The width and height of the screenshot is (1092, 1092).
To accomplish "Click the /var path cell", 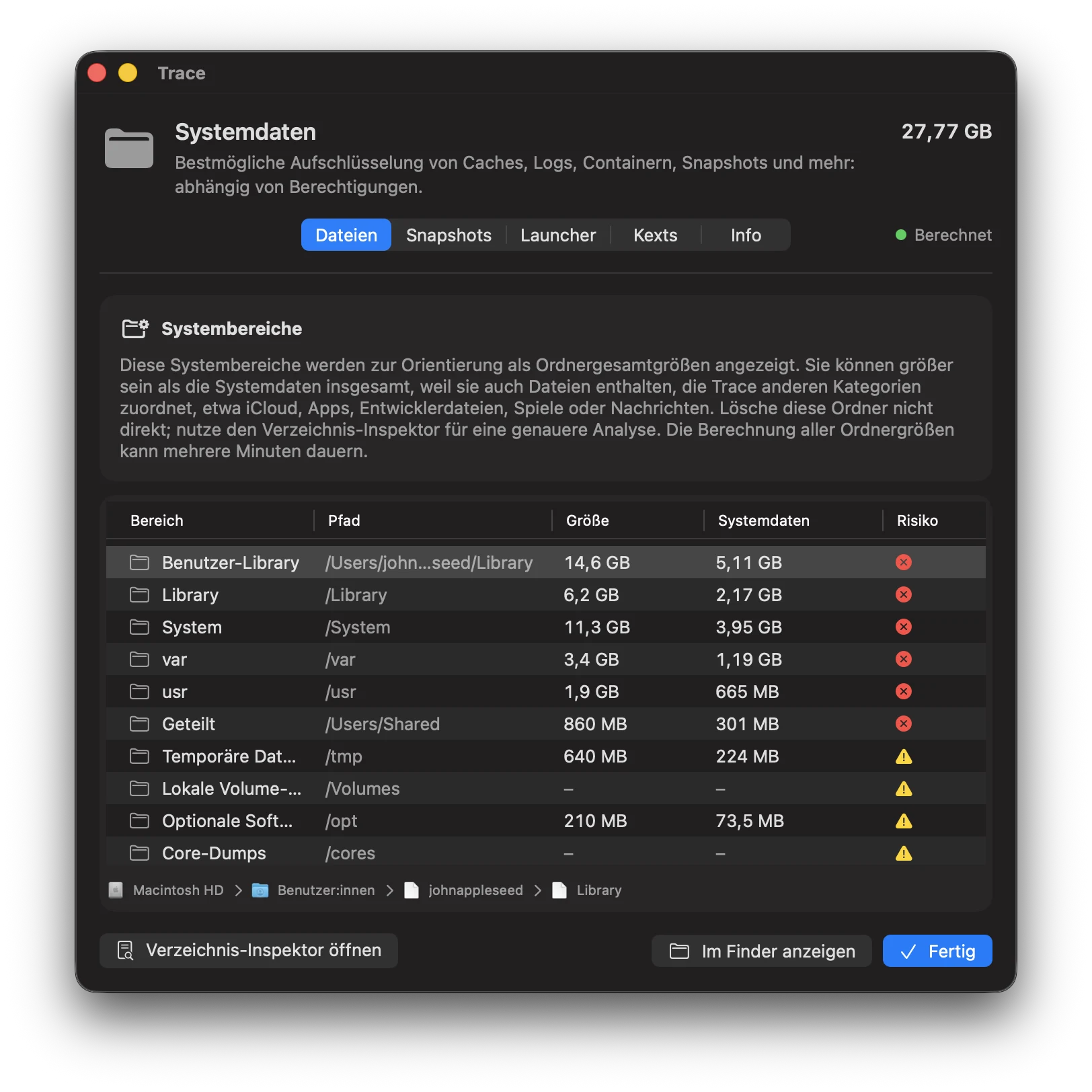I will (x=340, y=660).
